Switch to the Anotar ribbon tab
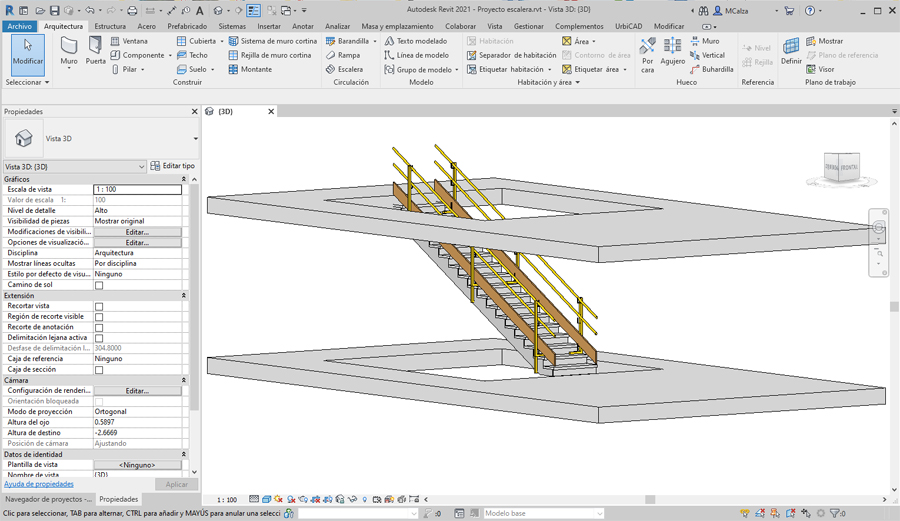 (x=302, y=27)
